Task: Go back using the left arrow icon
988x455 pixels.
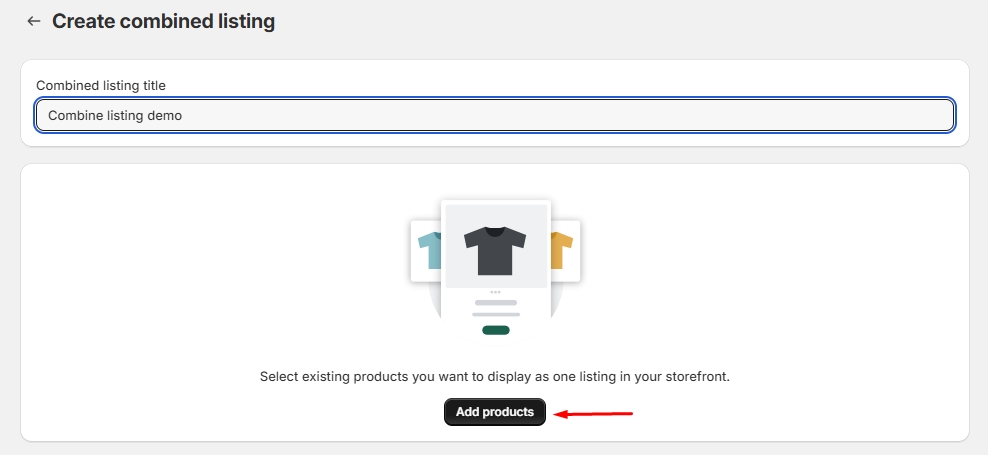Action: click(34, 21)
